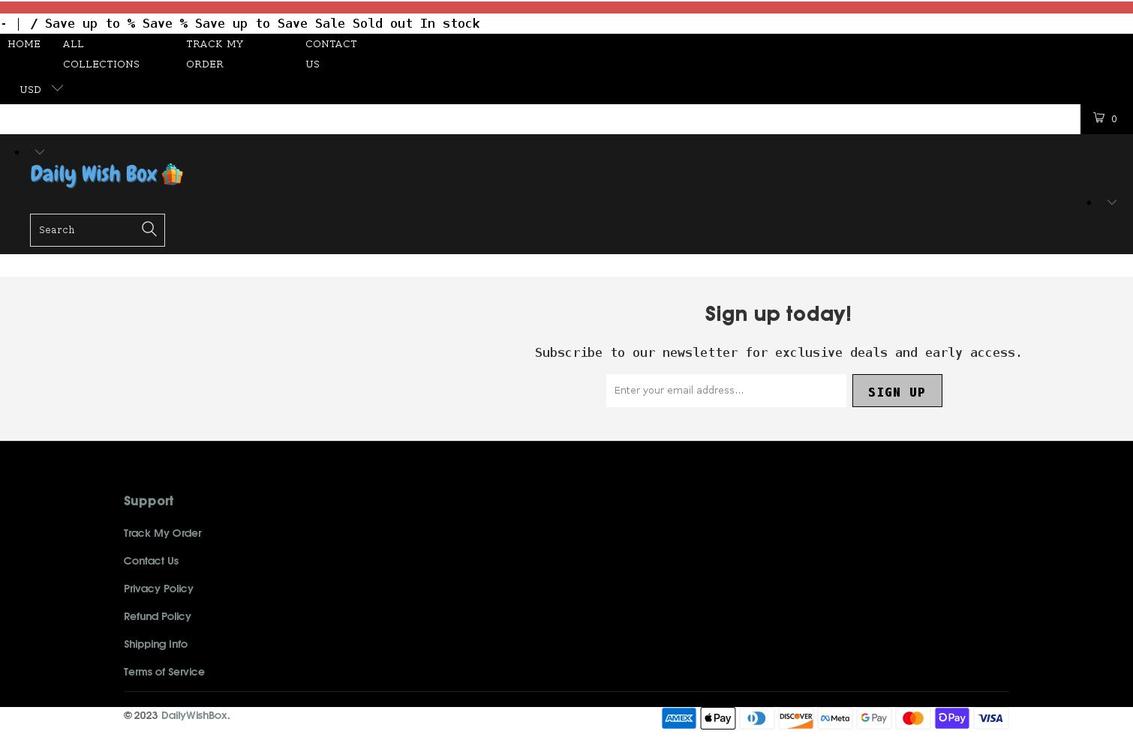Image resolution: width=1133 pixels, height=740 pixels.
Task: Open Refund Policy footer link
Action: [157, 616]
